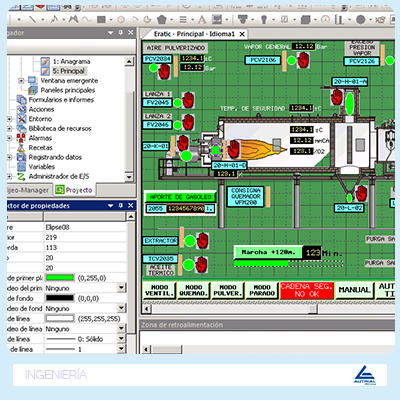This screenshot has height=400, width=400.
Task: Expand the Administrador de E/S node
Action: (x=10, y=176)
